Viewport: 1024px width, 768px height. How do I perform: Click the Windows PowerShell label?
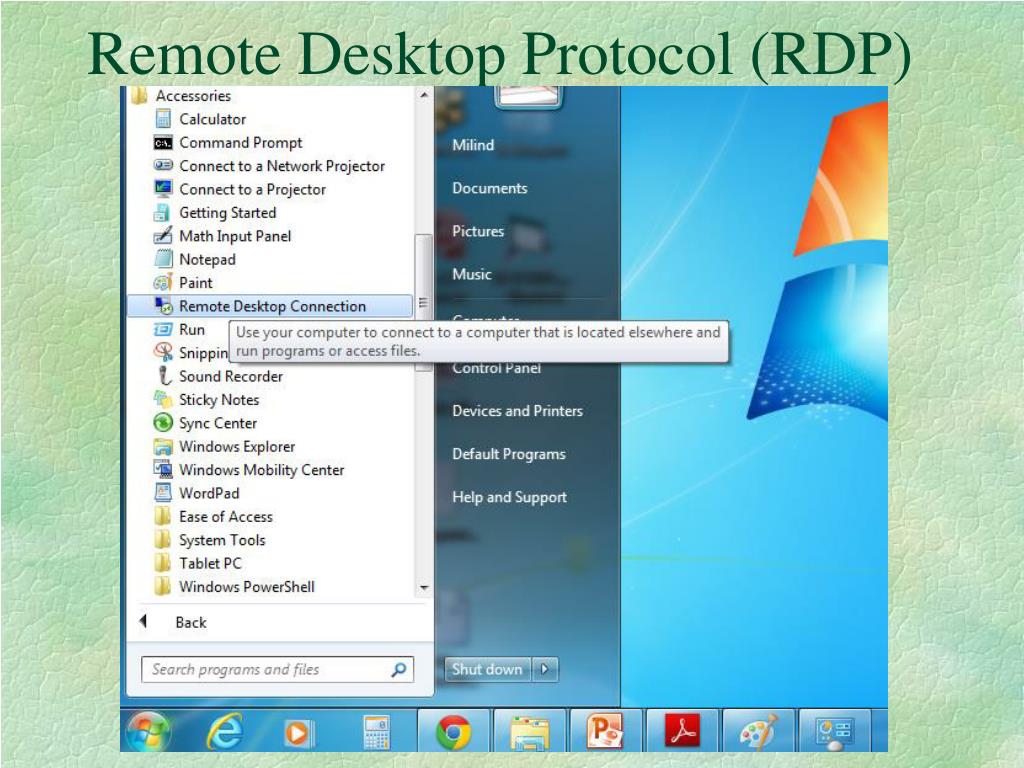coord(247,586)
